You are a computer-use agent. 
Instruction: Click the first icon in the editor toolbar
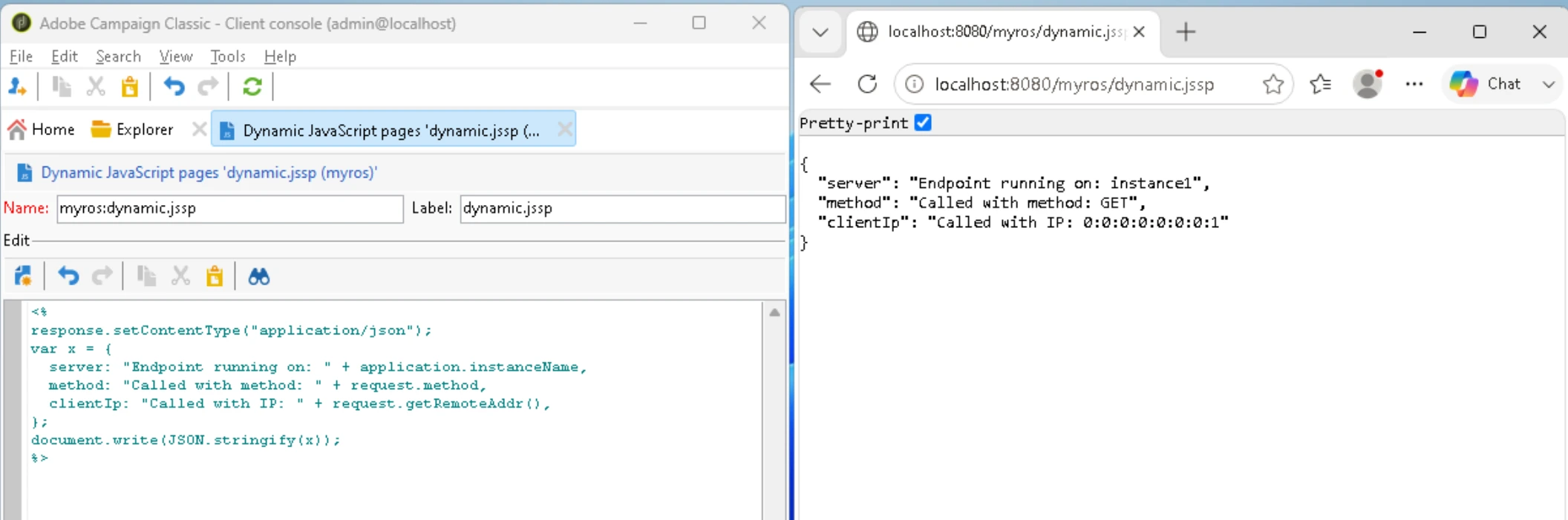coord(23,276)
